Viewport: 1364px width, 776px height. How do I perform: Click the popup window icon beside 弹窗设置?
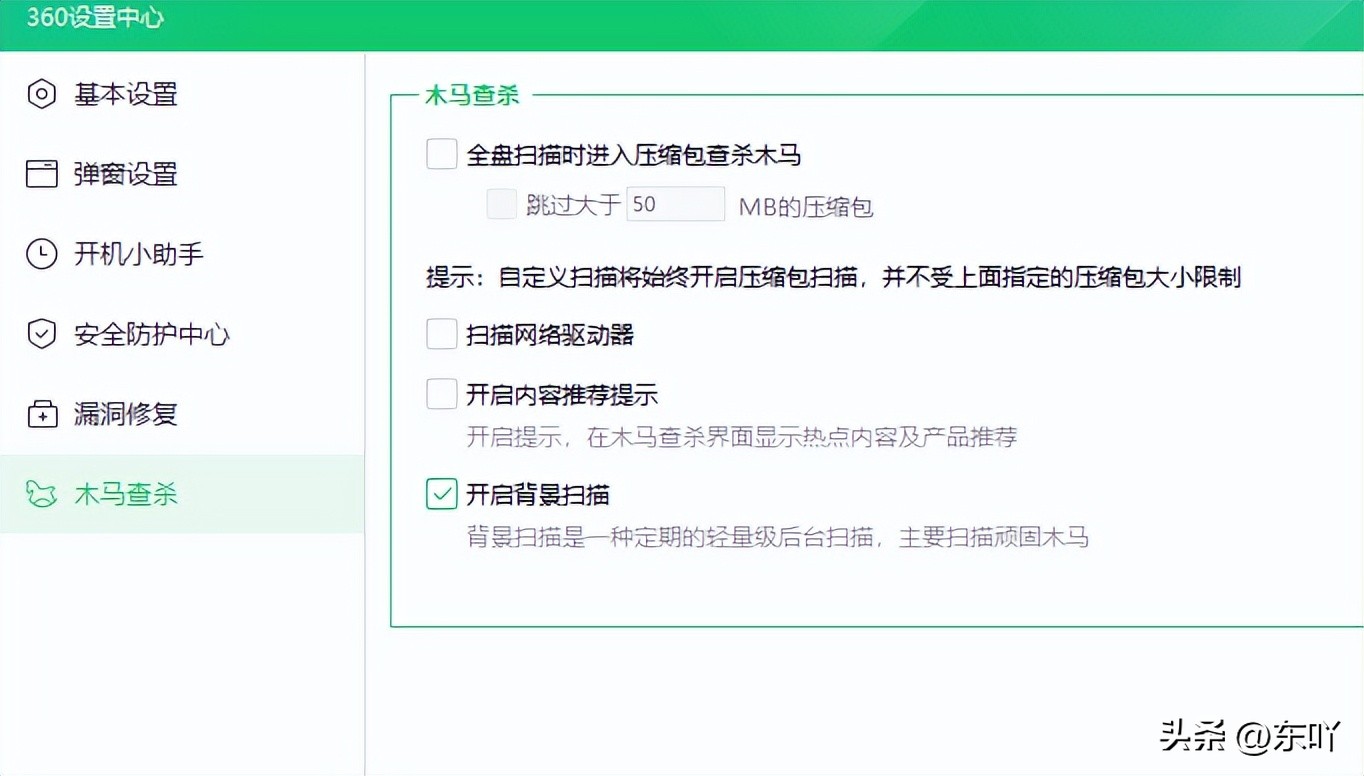(x=41, y=174)
